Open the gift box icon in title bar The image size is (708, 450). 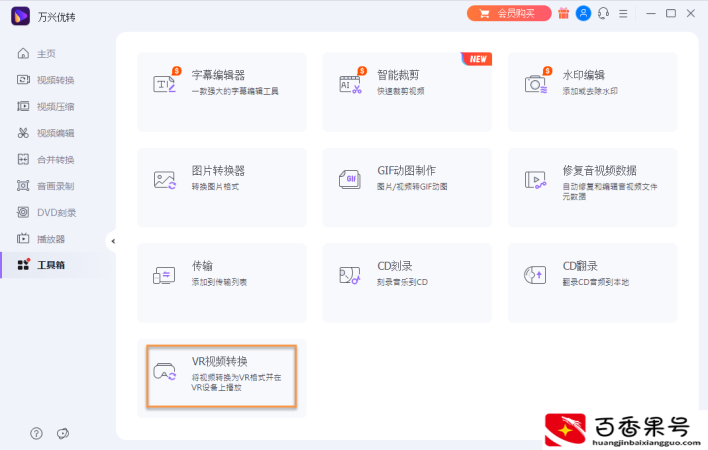pos(563,14)
